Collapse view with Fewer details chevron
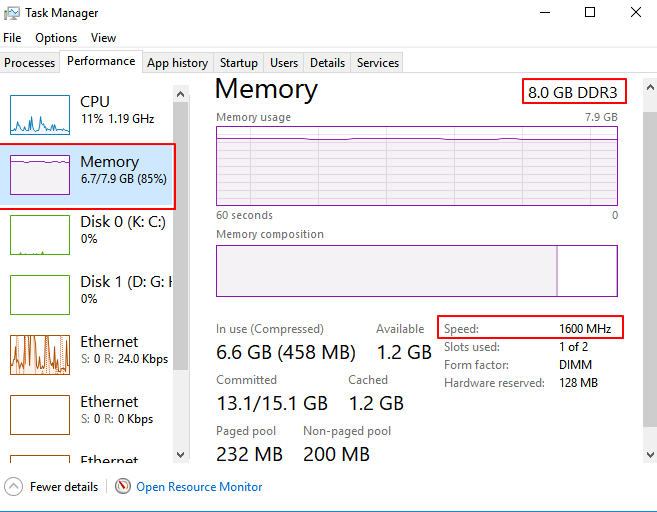 tap(13, 487)
